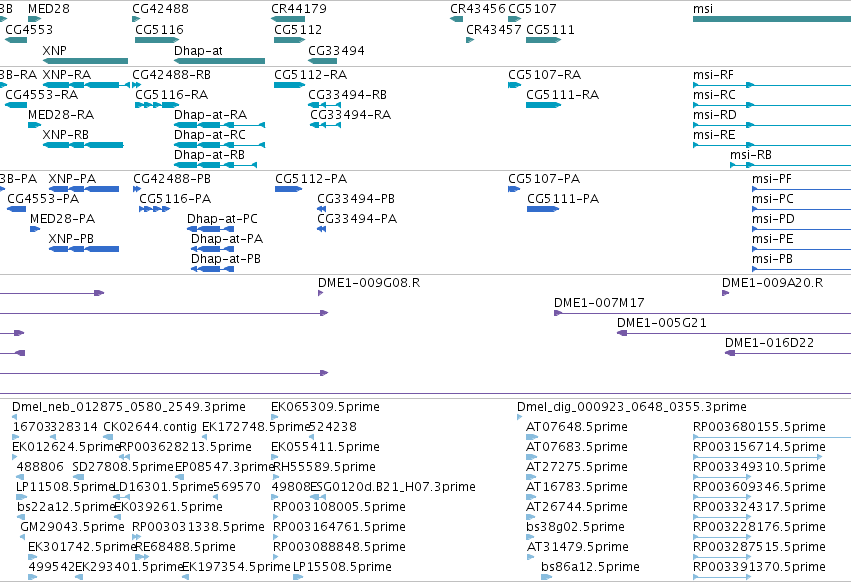This screenshot has width=851, height=582.
Task: Click the CG5116 gene label
Action: pyautogui.click(x=159, y=30)
